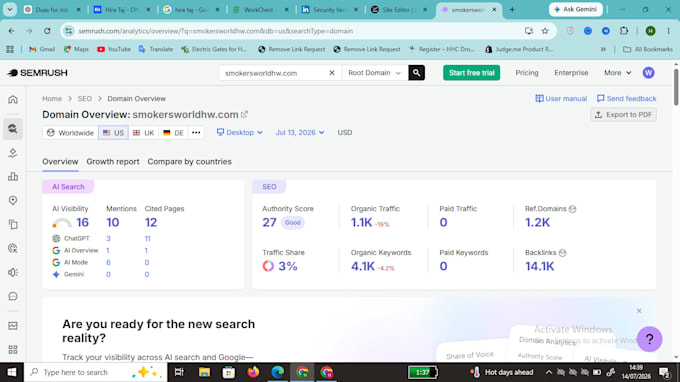The image size is (680, 382).
Task: Select the UK database option
Action: pos(143,133)
